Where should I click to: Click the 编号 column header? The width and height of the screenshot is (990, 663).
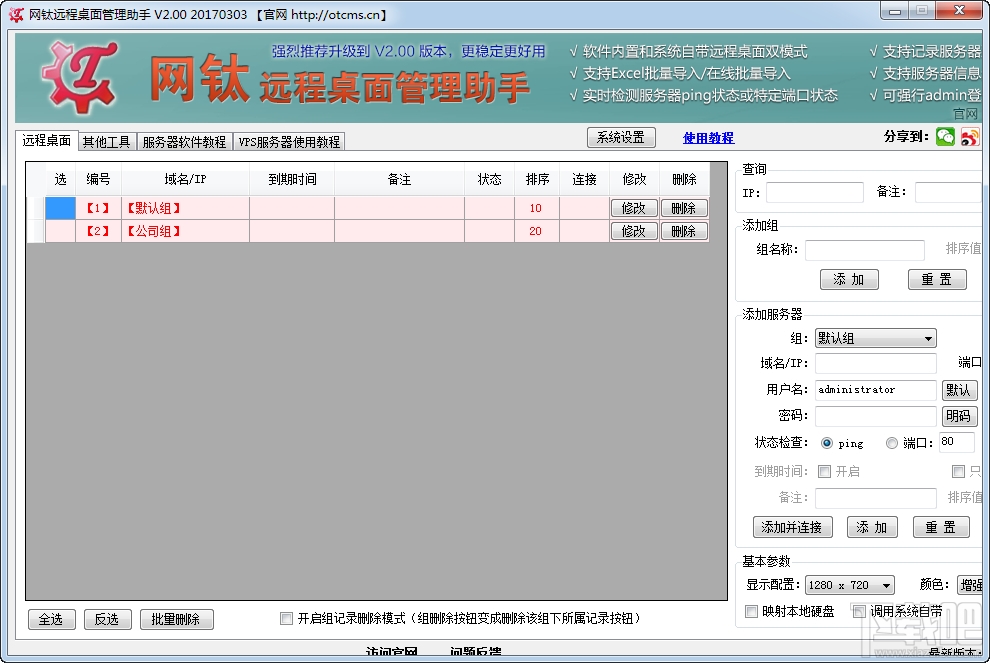tap(98, 179)
